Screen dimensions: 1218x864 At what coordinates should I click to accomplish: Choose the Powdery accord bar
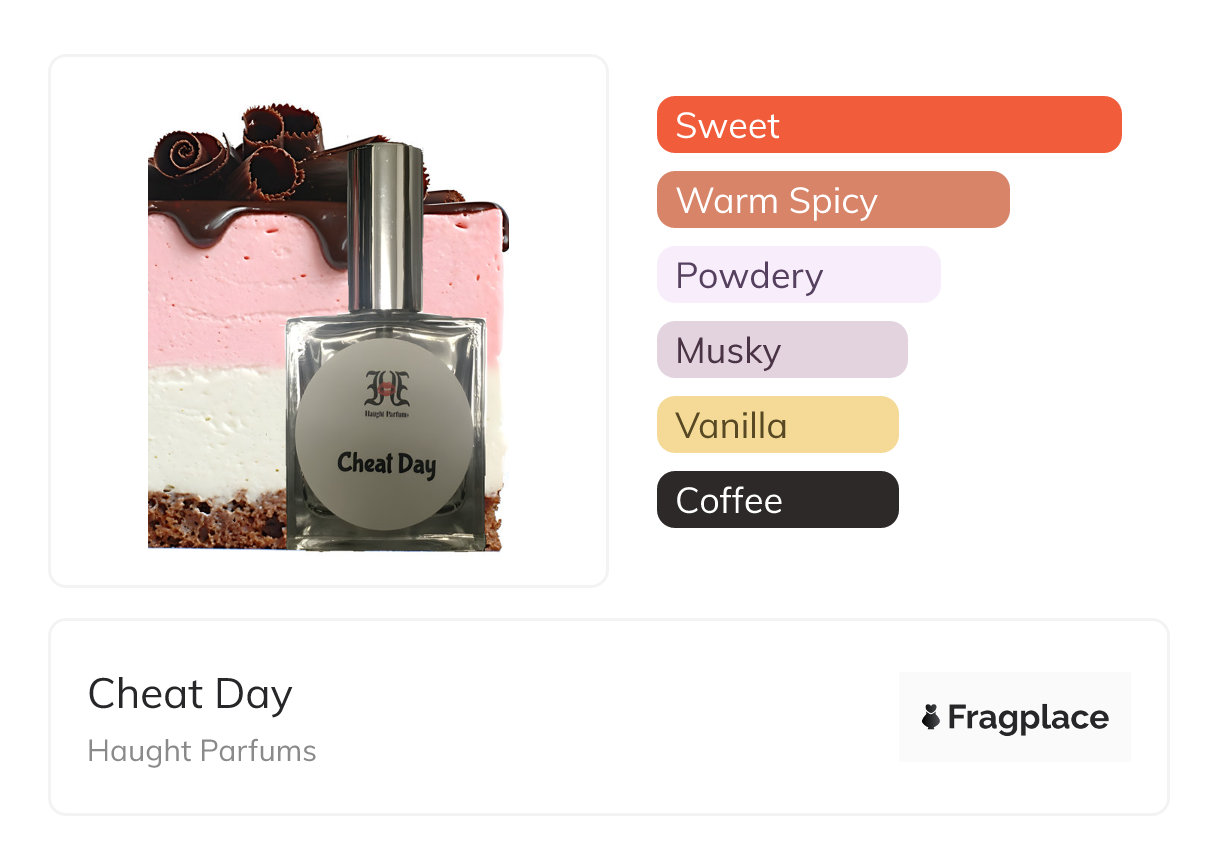pyautogui.click(x=798, y=275)
